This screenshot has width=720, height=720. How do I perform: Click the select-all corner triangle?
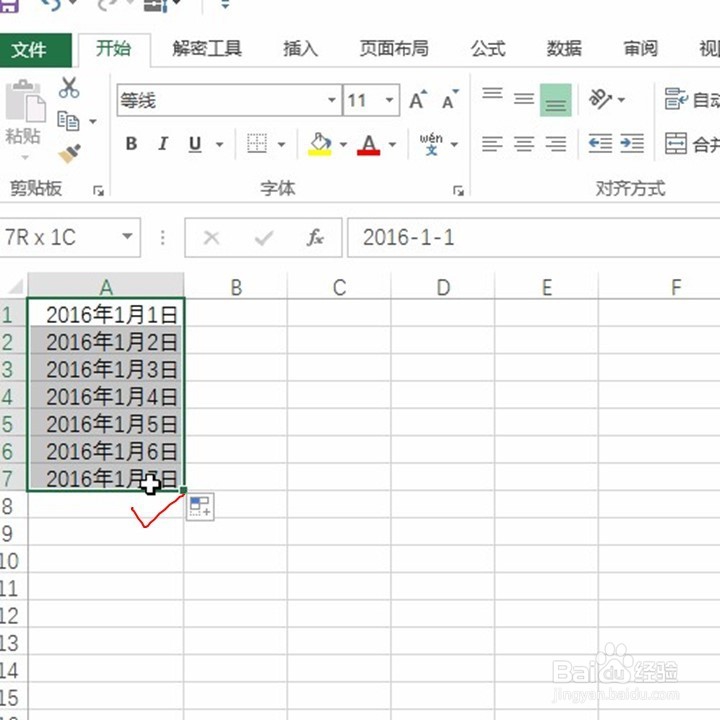coord(15,287)
